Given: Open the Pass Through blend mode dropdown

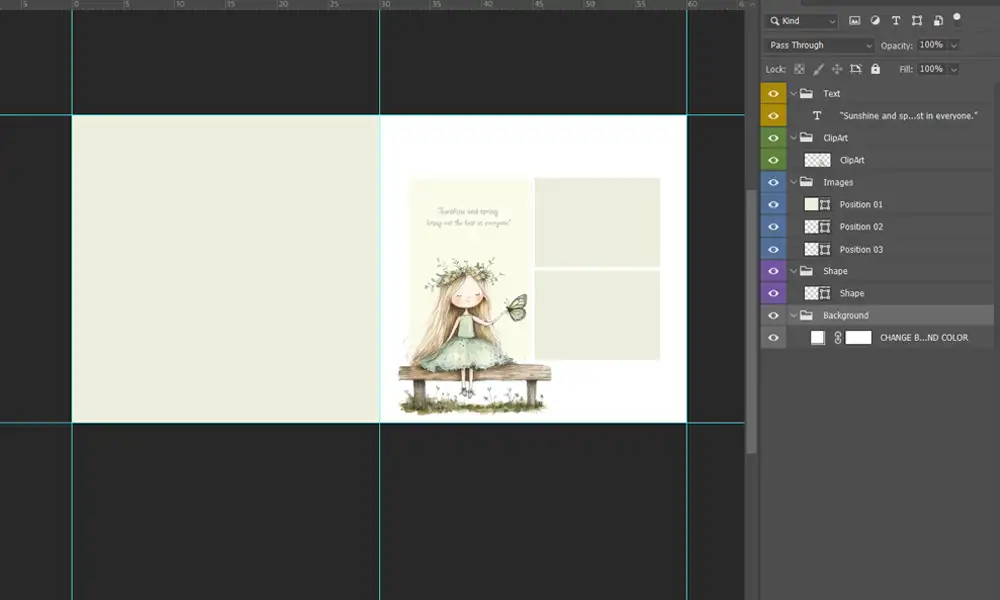Looking at the screenshot, I should 820,45.
